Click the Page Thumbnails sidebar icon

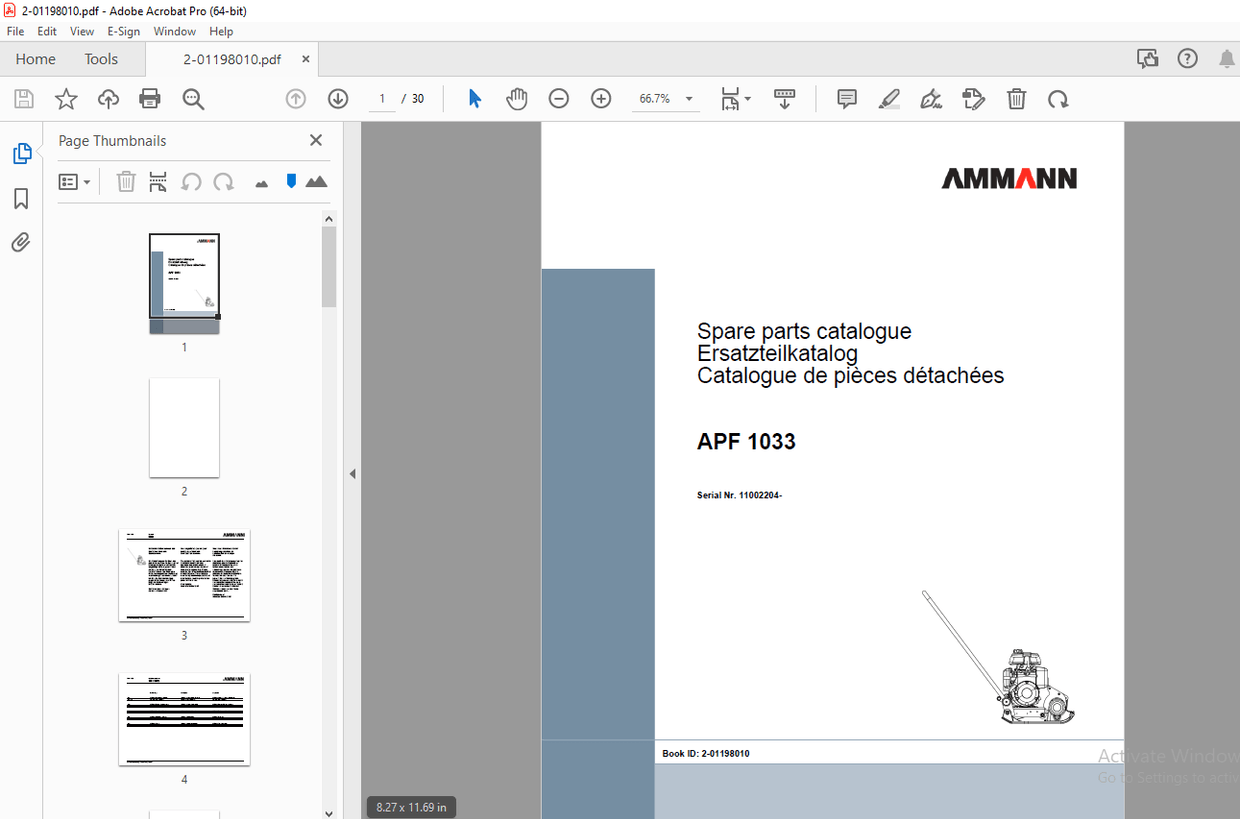pos(20,153)
